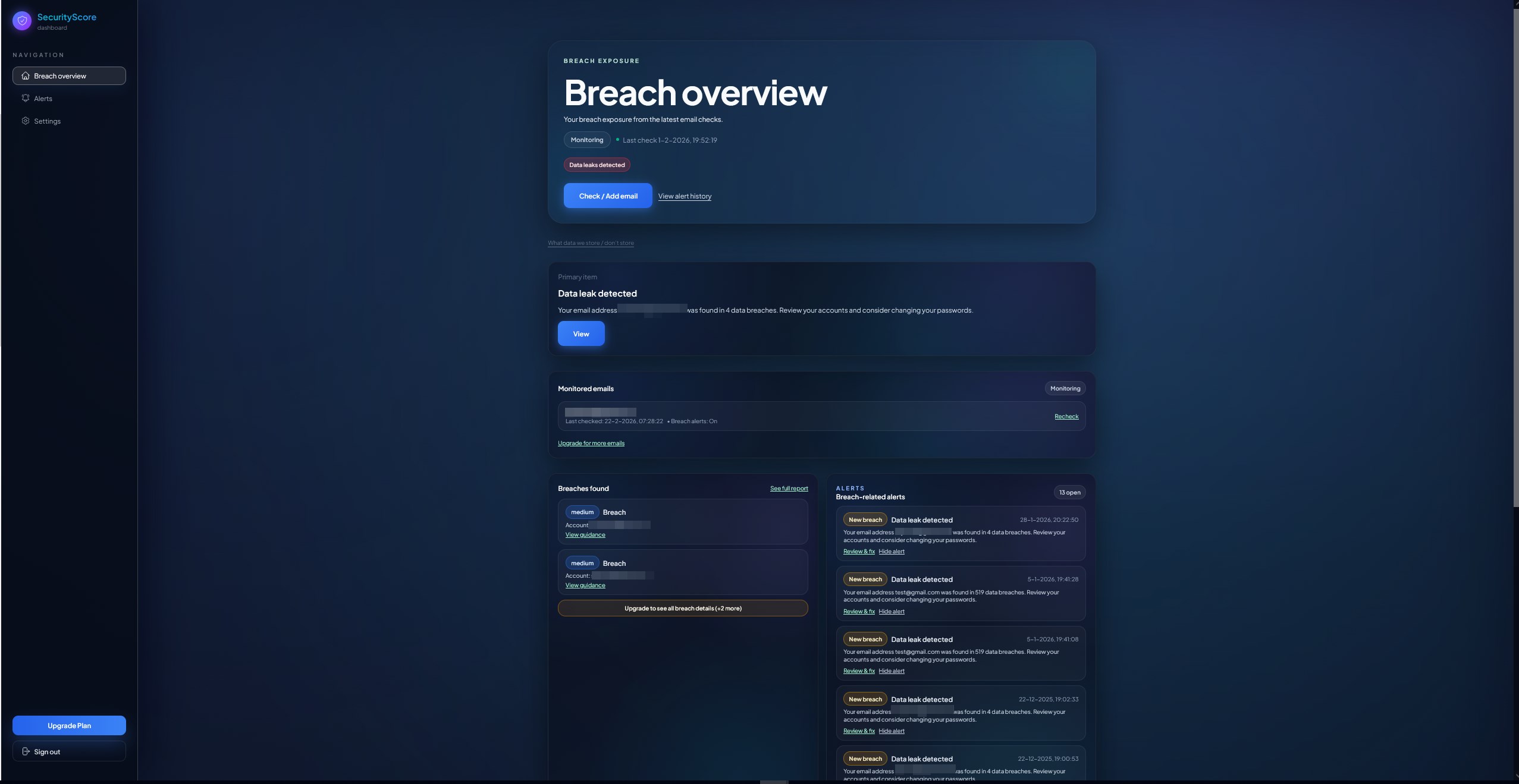Click the SecurityScore shield logo
Image resolution: width=1519 pixels, height=784 pixels.
[x=22, y=20]
